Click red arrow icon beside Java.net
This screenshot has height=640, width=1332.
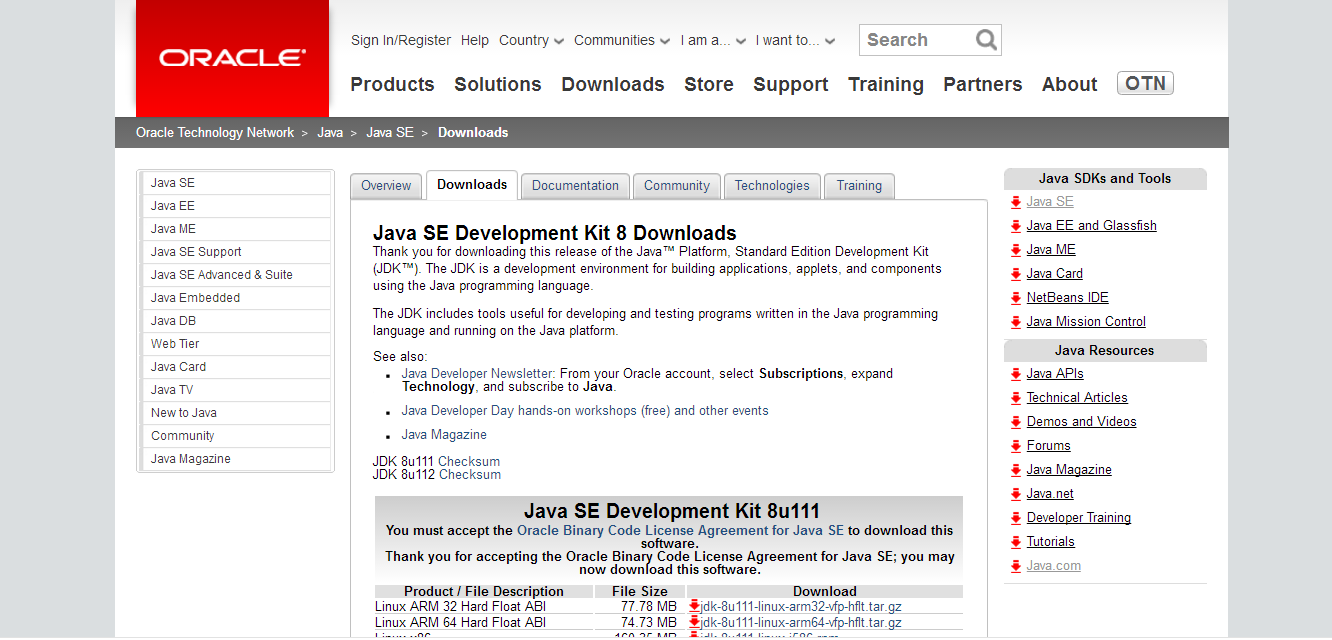point(1016,494)
